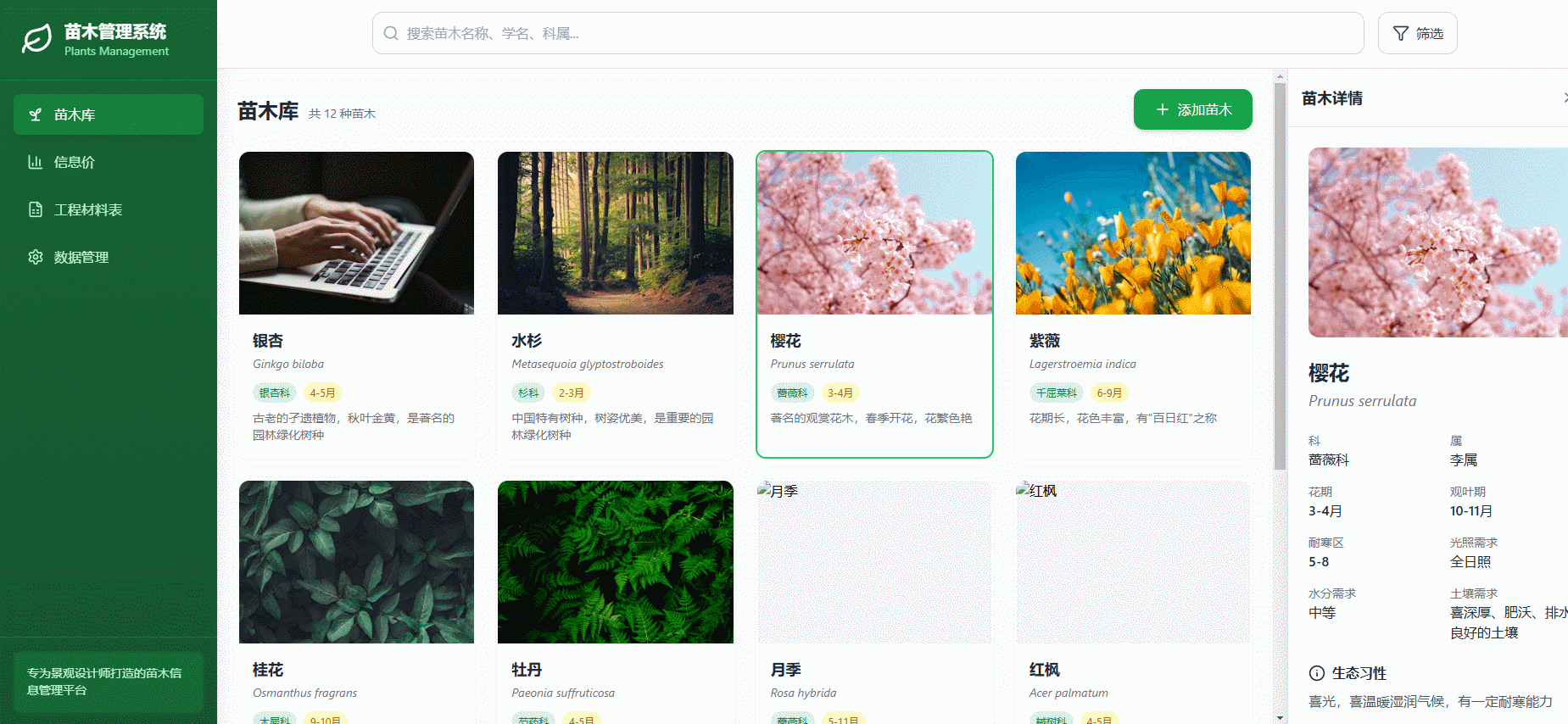Viewport: 1568px width, 724px height.
Task: Click the 月季 card title below its image
Action: point(786,670)
